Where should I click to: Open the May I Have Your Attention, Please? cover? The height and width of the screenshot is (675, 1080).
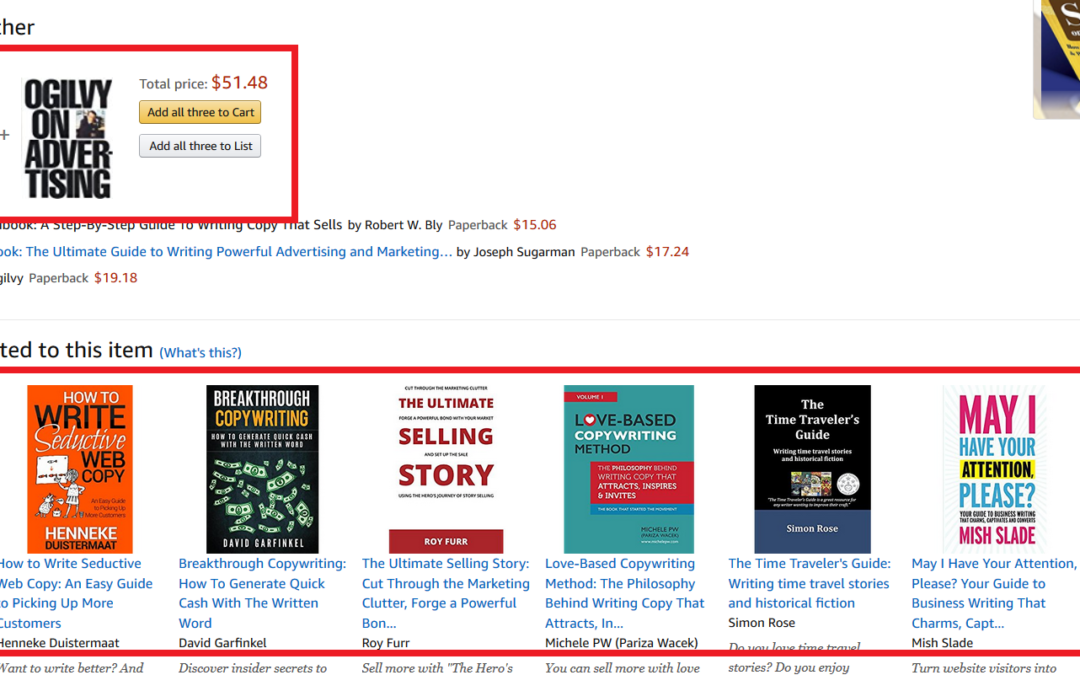[996, 469]
